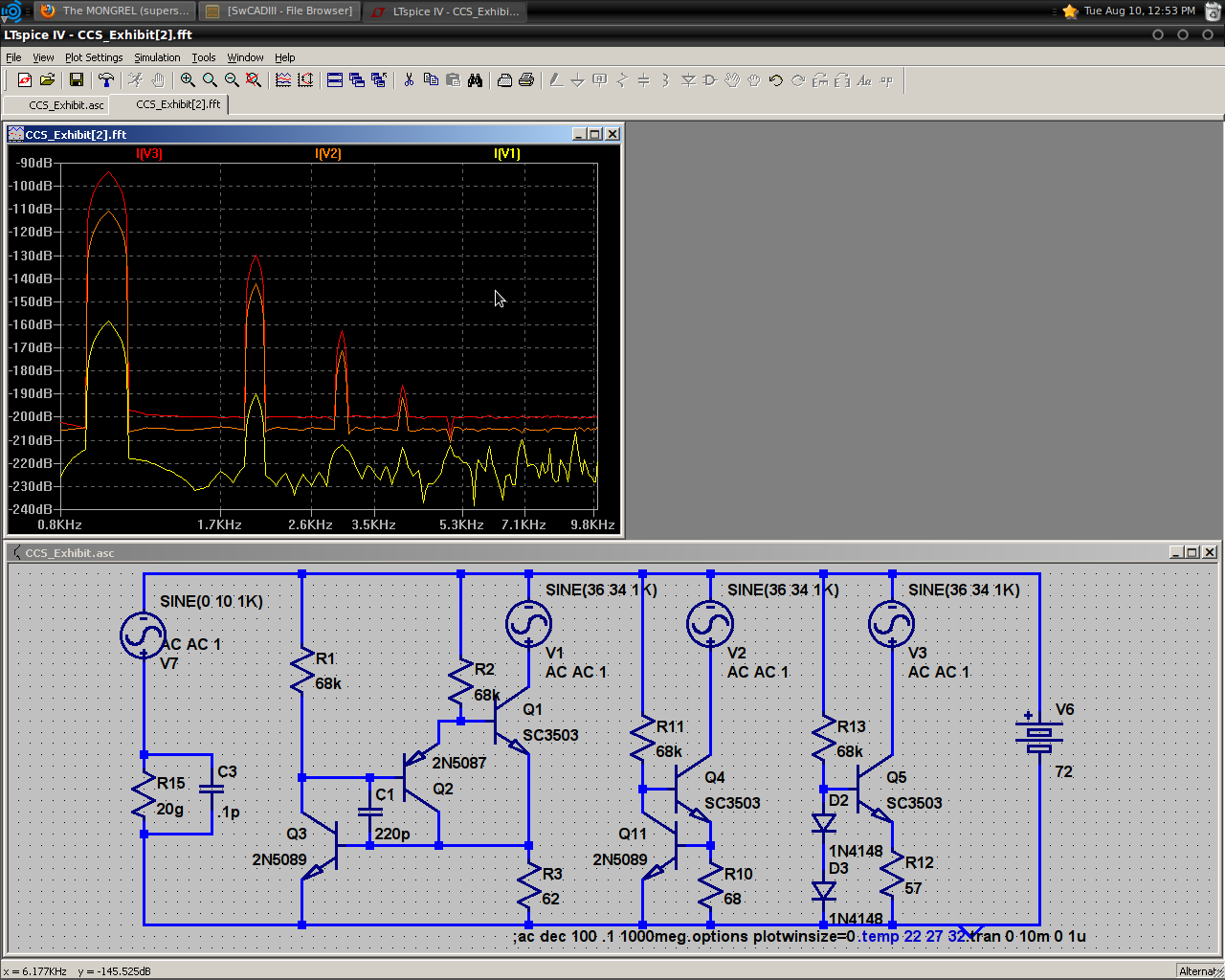
Task: Open the Plot Settings menu
Action: (x=94, y=57)
